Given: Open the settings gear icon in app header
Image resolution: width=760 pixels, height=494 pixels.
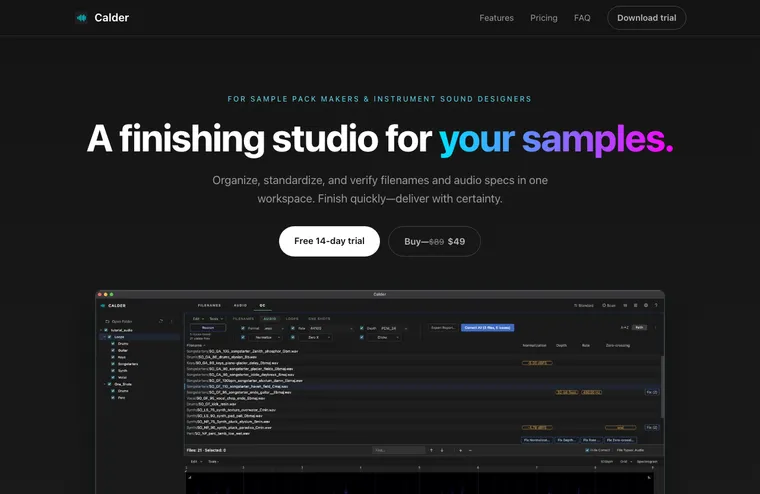Looking at the screenshot, I should [646, 305].
